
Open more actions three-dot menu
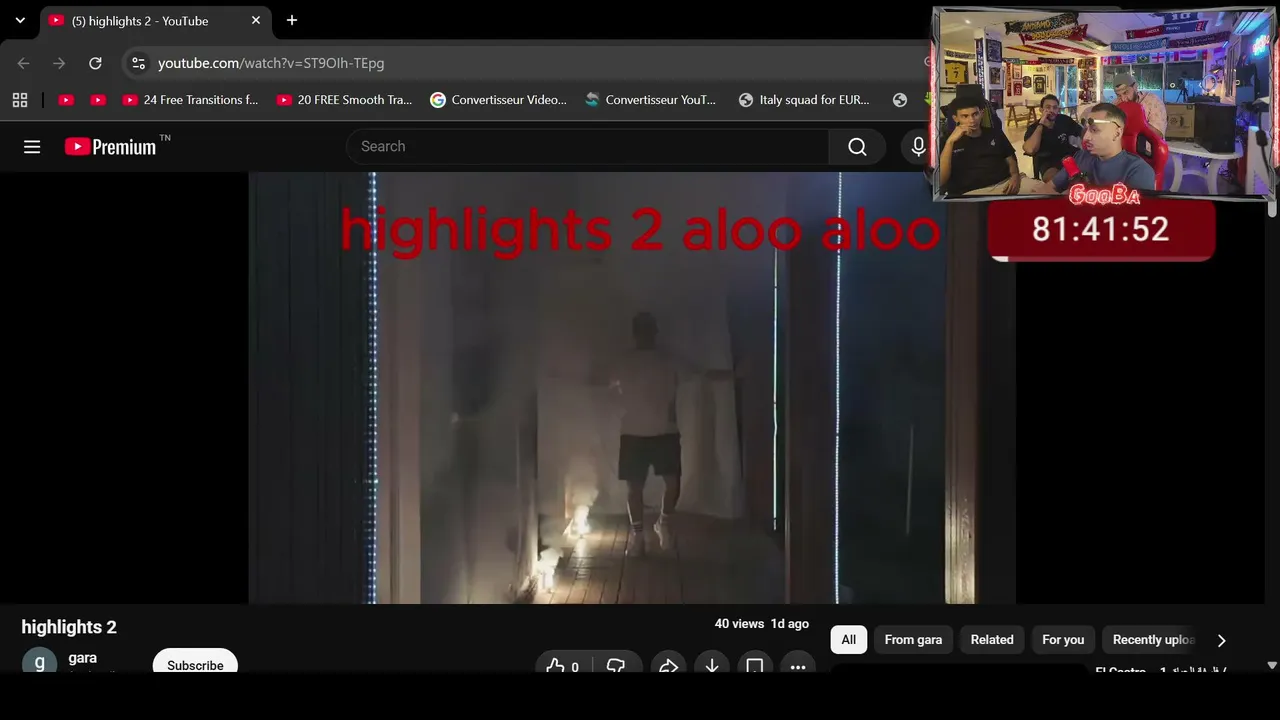click(798, 666)
